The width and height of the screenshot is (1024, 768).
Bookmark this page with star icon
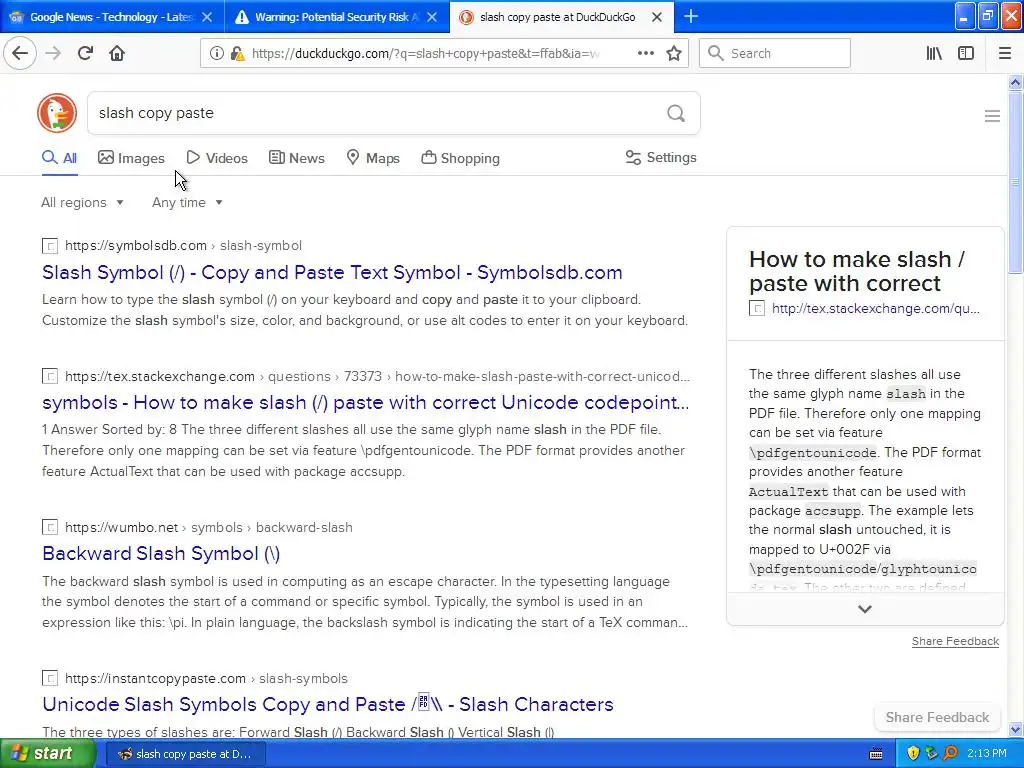(x=674, y=53)
